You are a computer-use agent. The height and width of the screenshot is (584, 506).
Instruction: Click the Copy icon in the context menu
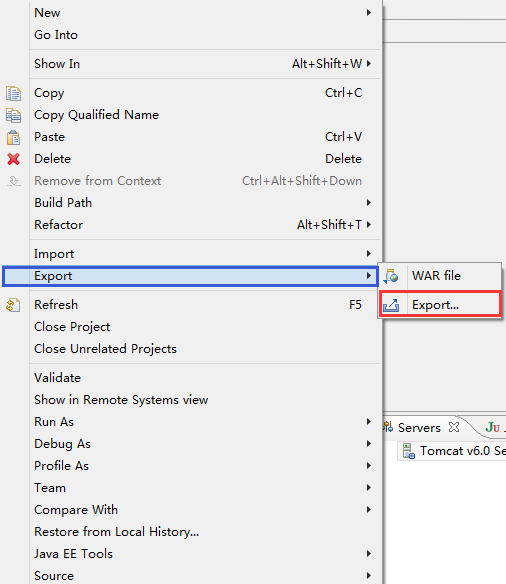pos(13,93)
